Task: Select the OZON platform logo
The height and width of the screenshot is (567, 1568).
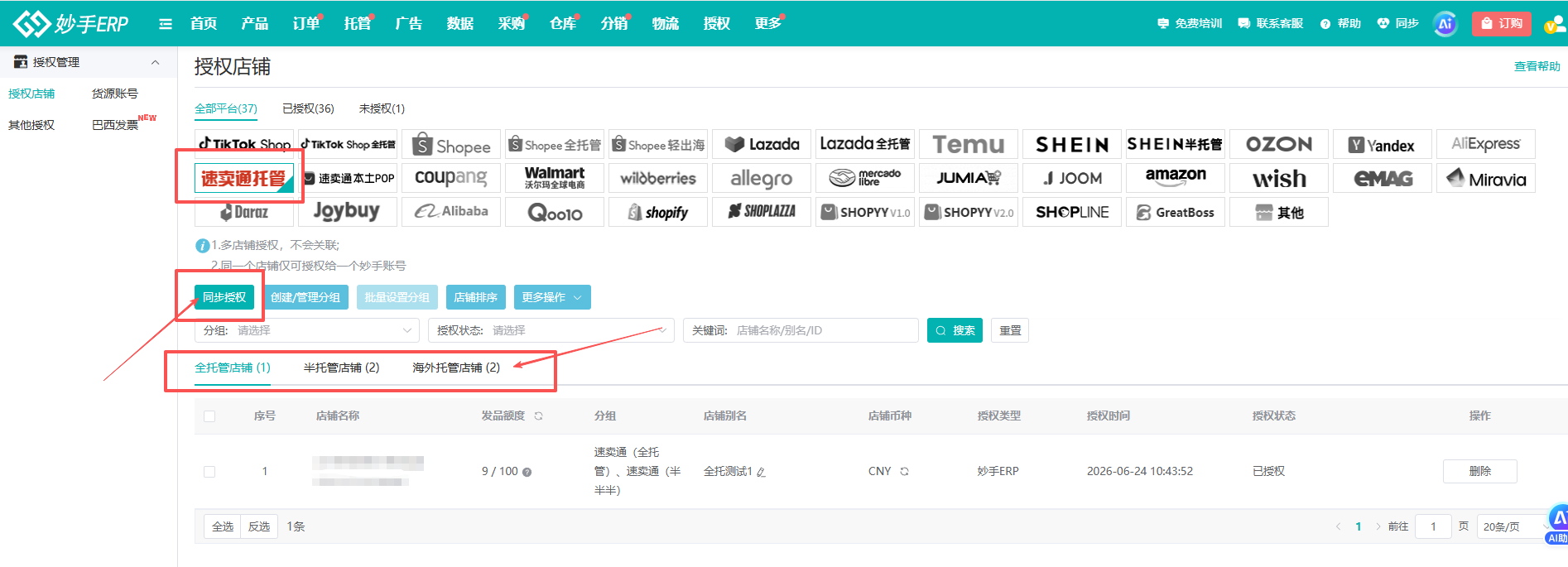Action: pos(1279,144)
